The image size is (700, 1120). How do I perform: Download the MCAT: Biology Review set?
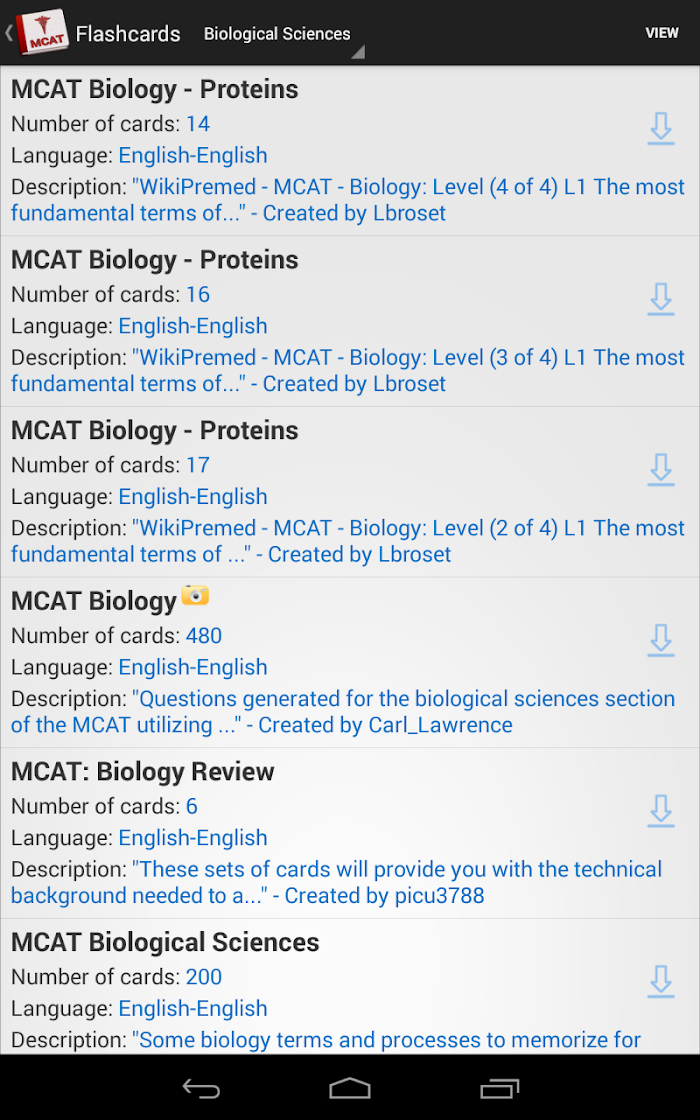click(x=661, y=812)
